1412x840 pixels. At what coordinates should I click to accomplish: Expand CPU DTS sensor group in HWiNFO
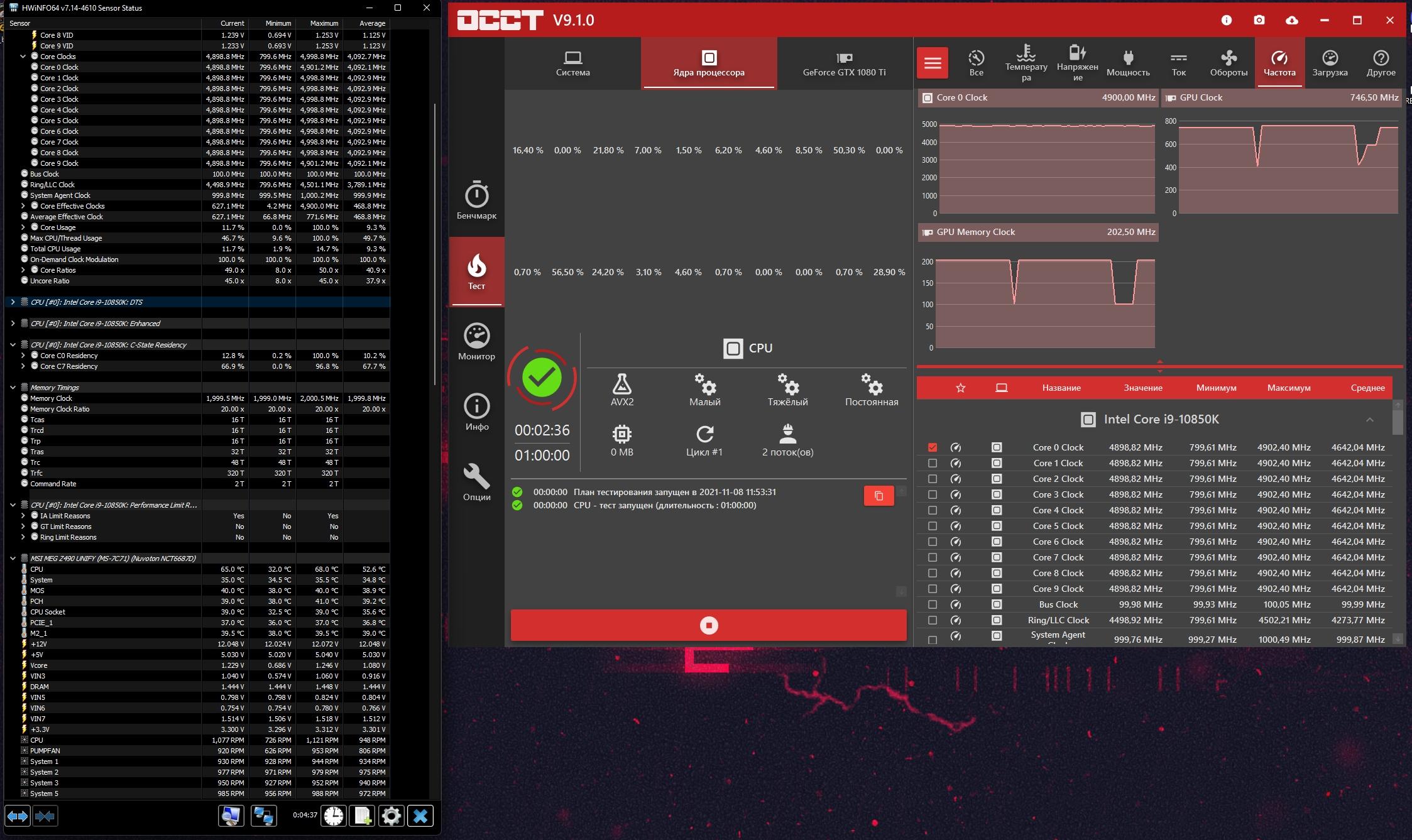13,302
